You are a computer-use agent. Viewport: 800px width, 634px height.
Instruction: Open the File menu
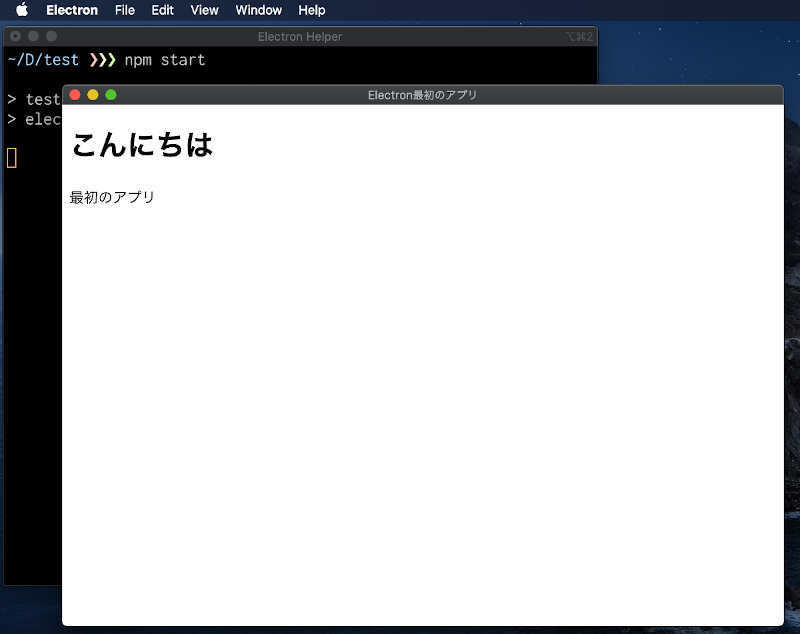pos(124,10)
